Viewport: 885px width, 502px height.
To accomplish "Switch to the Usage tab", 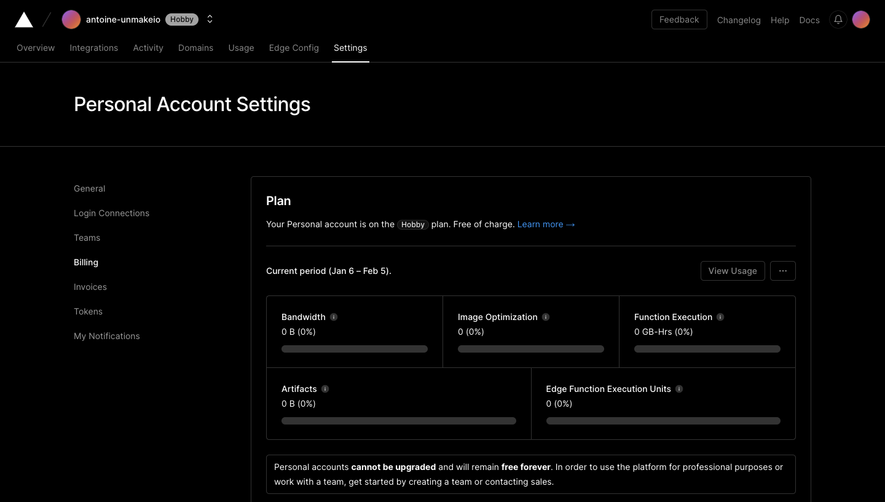I will point(241,48).
